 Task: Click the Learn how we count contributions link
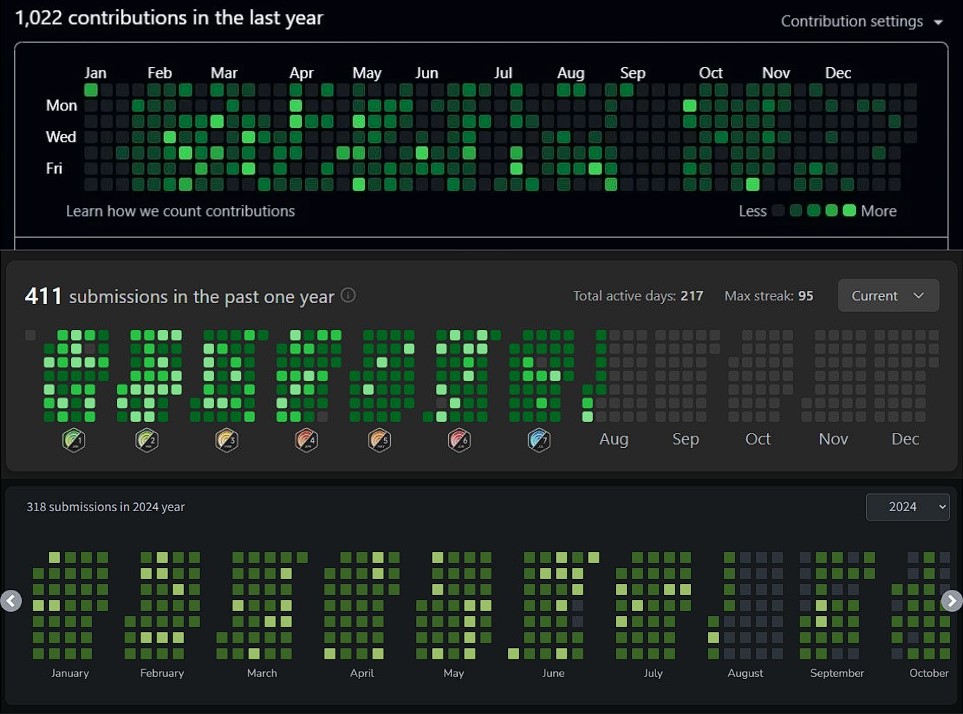coord(181,211)
